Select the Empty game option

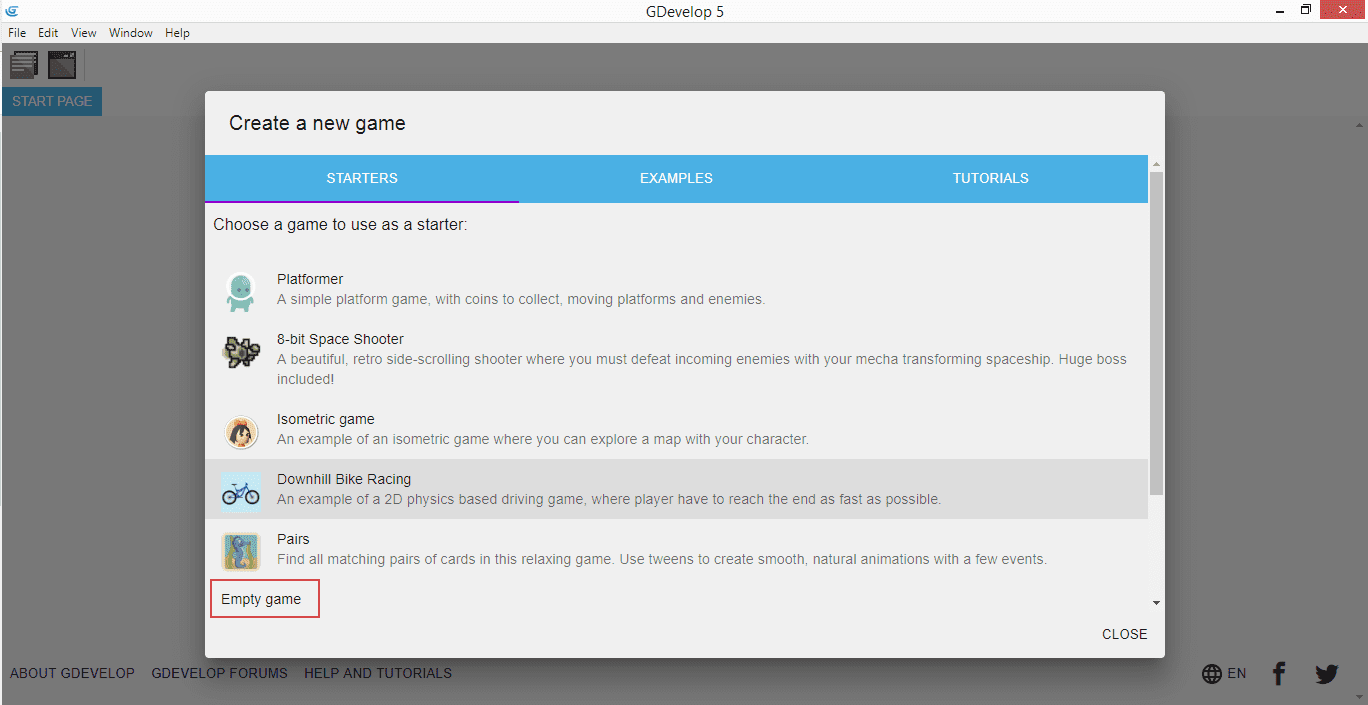pos(262,599)
